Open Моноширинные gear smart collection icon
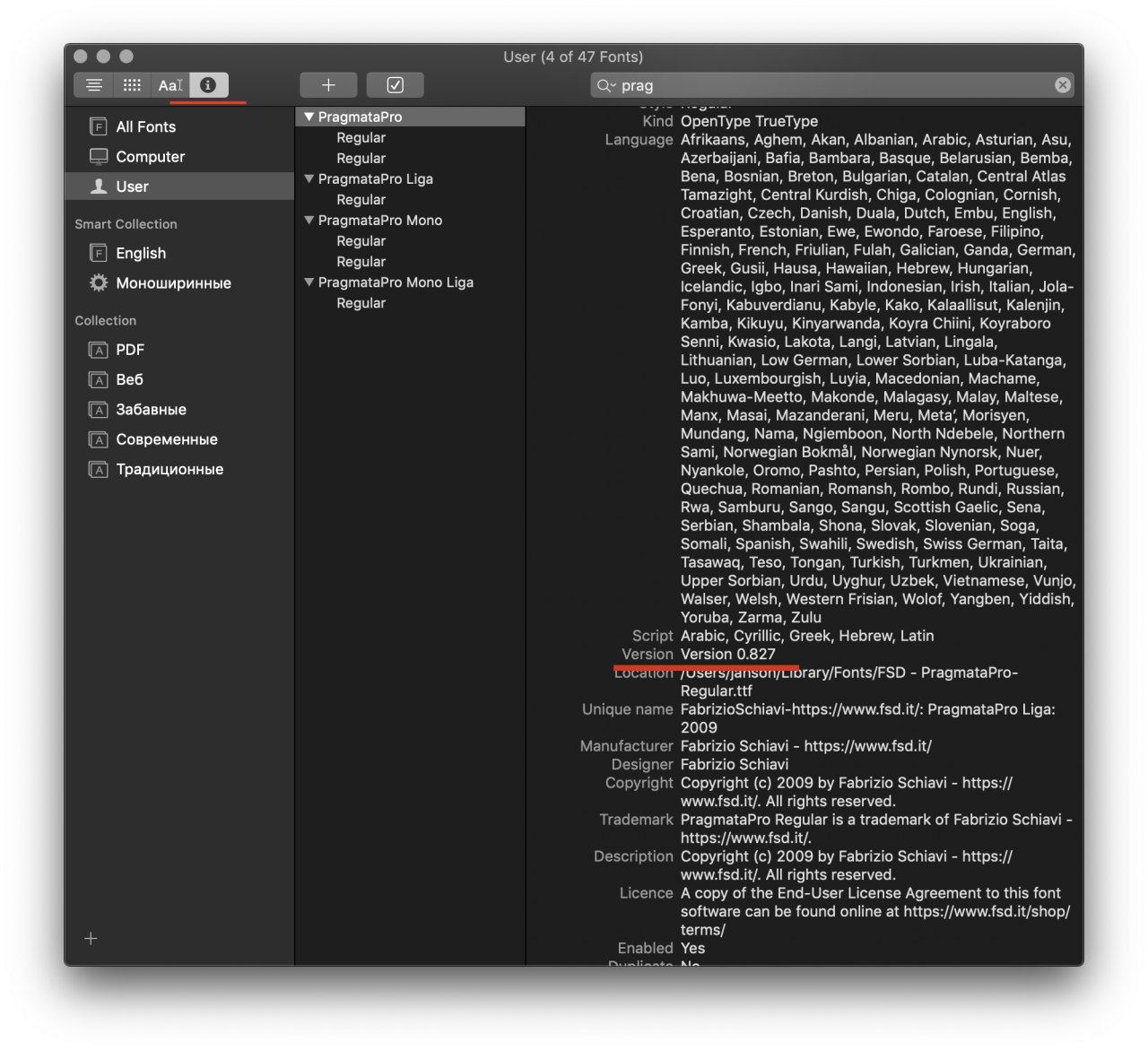The image size is (1148, 1051). pyautogui.click(x=99, y=282)
